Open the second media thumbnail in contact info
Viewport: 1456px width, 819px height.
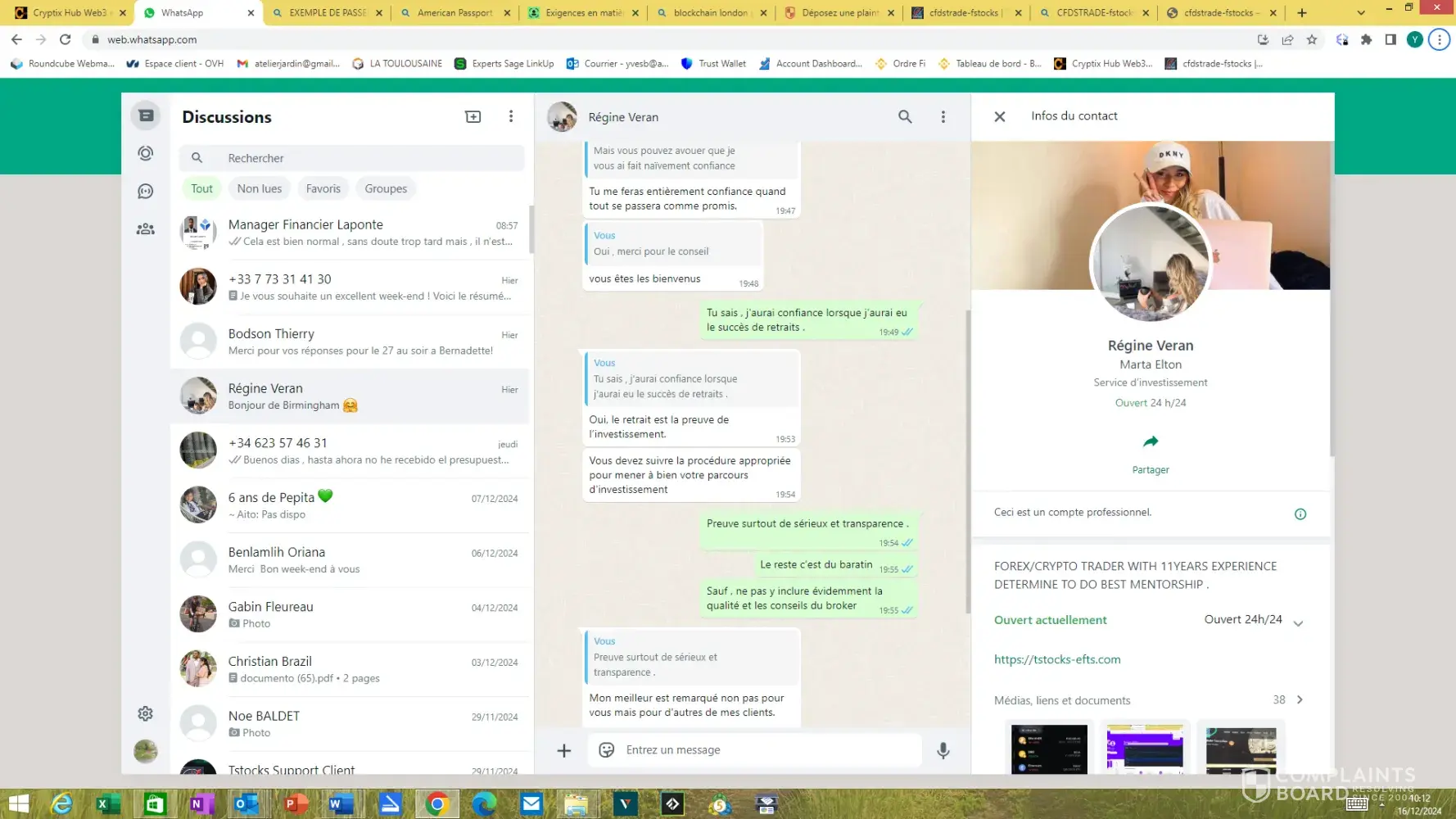click(1145, 749)
